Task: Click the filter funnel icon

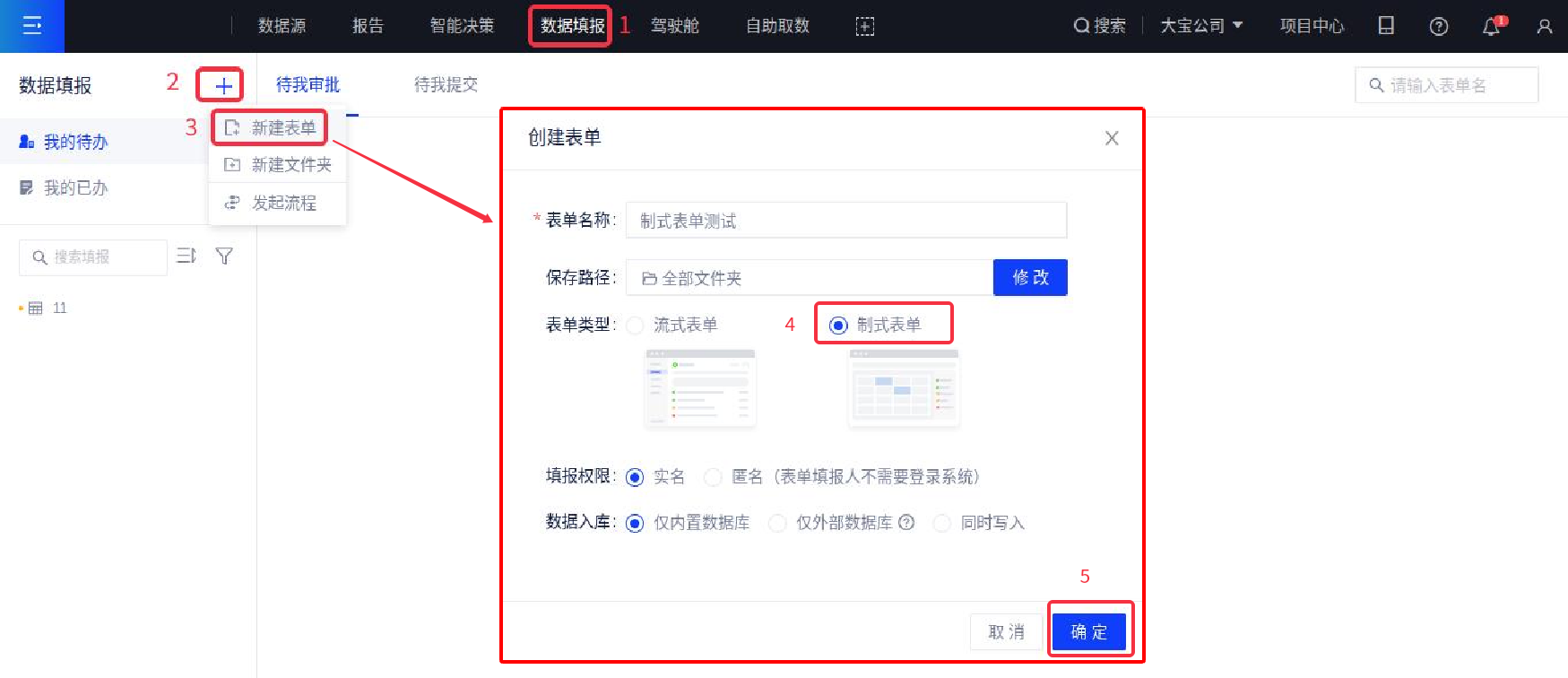Action: pyautogui.click(x=224, y=256)
